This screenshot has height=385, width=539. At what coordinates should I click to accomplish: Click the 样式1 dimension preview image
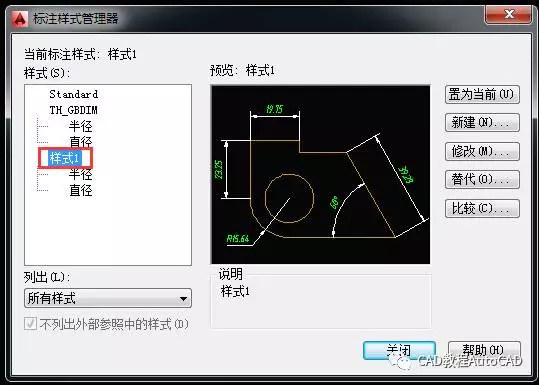[x=320, y=175]
